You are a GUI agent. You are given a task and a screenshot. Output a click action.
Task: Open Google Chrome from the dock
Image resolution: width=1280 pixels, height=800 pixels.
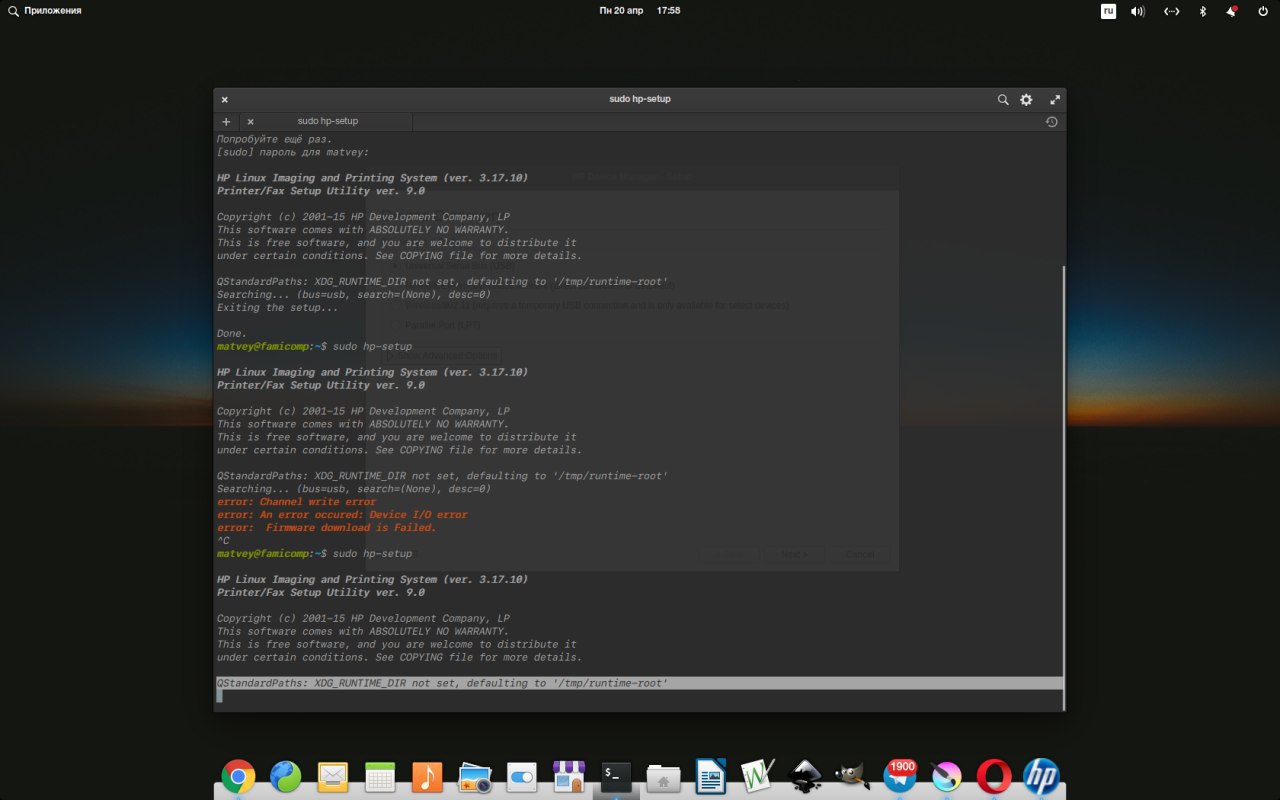click(238, 776)
